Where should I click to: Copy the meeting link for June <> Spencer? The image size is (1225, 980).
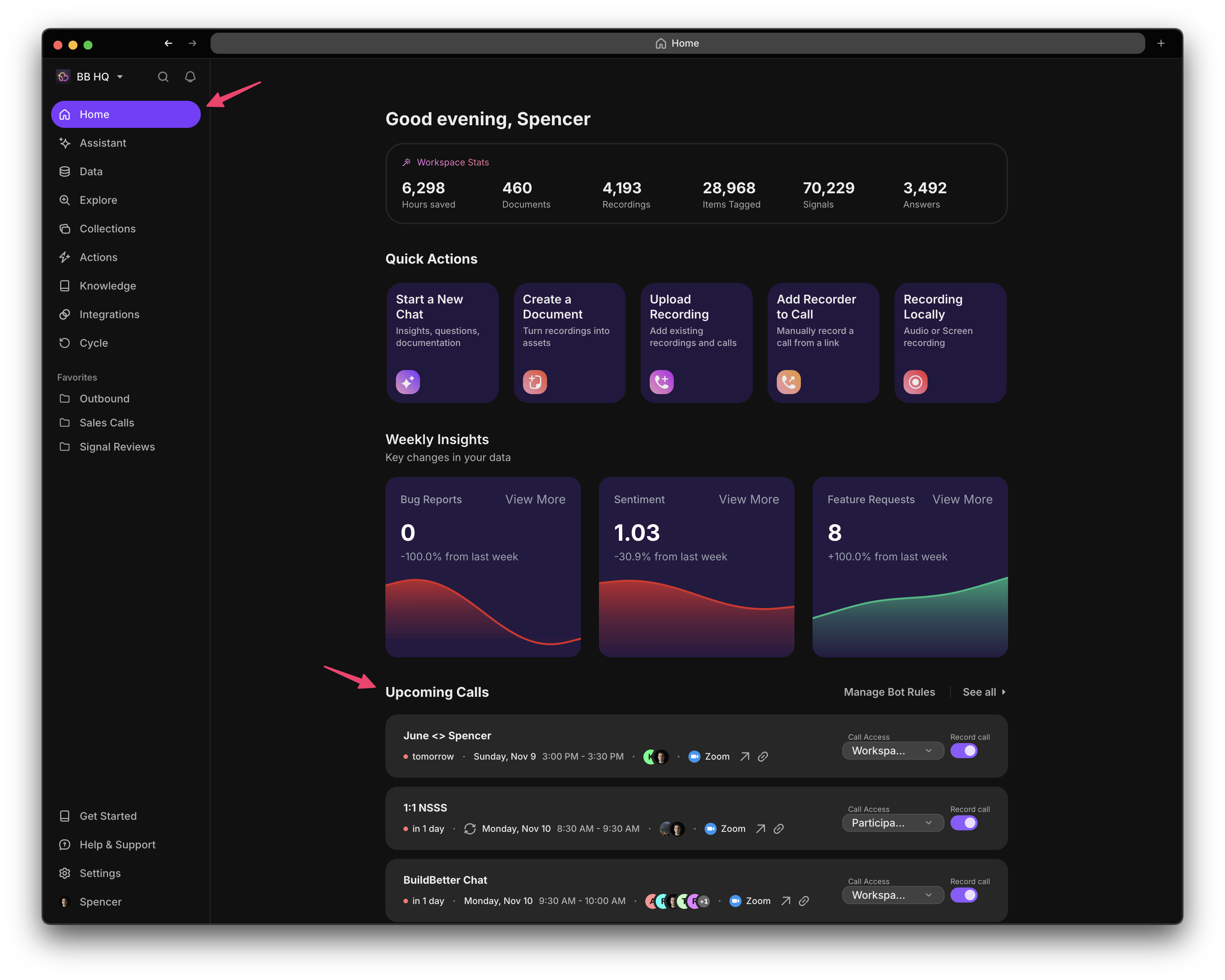pyautogui.click(x=763, y=756)
